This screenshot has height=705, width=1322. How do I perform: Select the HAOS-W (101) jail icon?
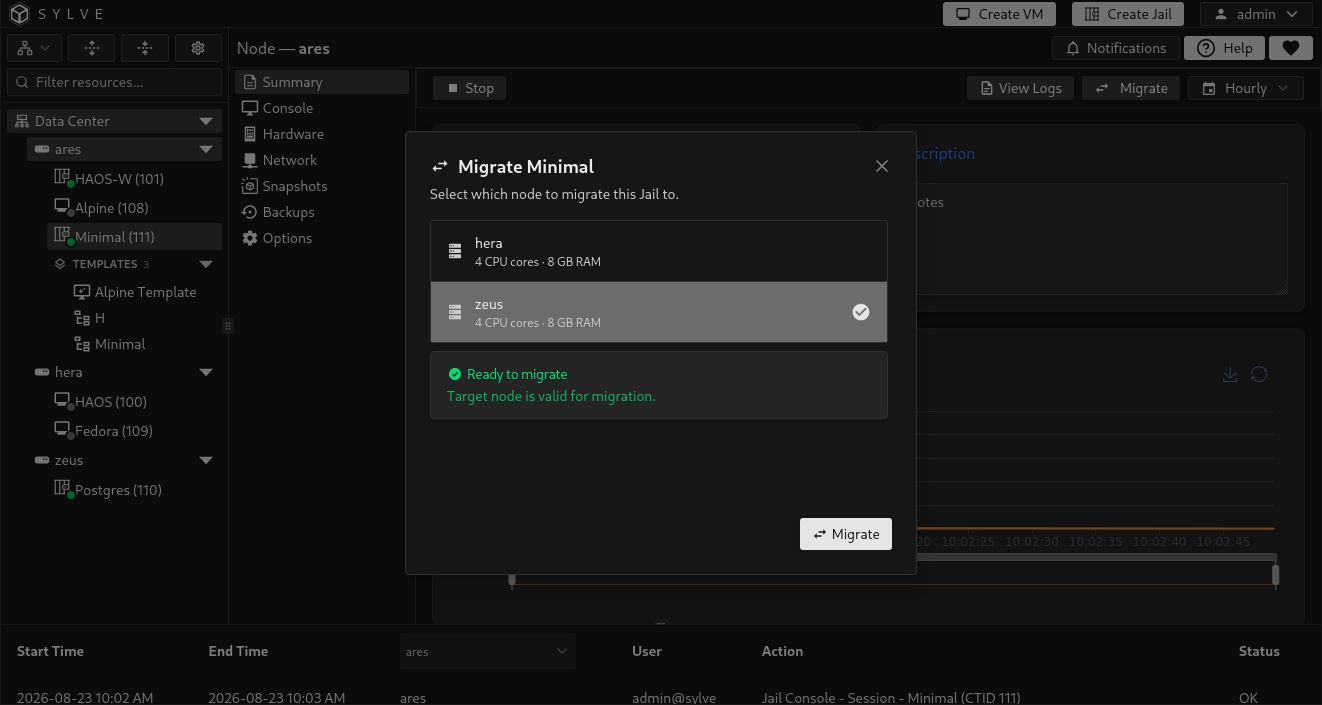(x=62, y=178)
